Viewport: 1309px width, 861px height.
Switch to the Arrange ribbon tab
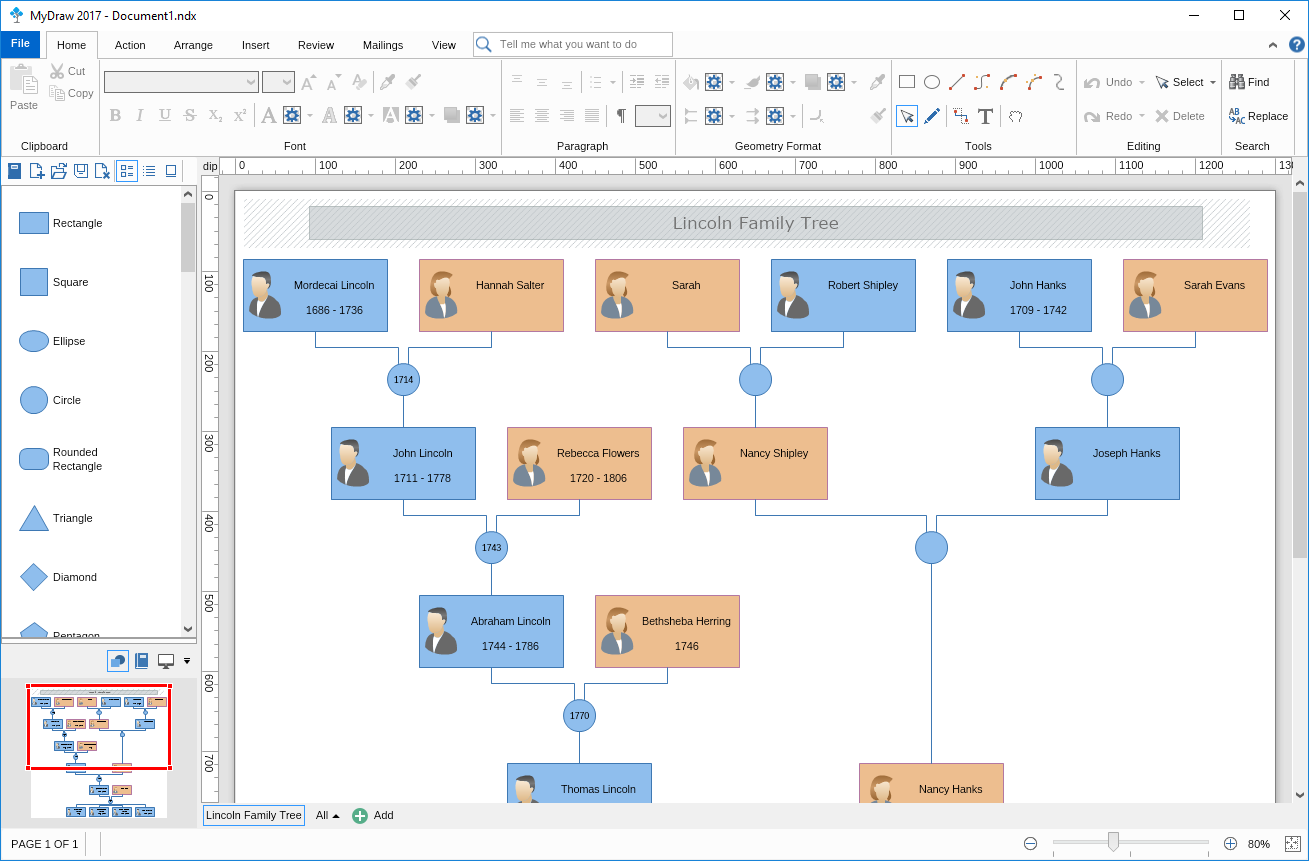tap(193, 45)
